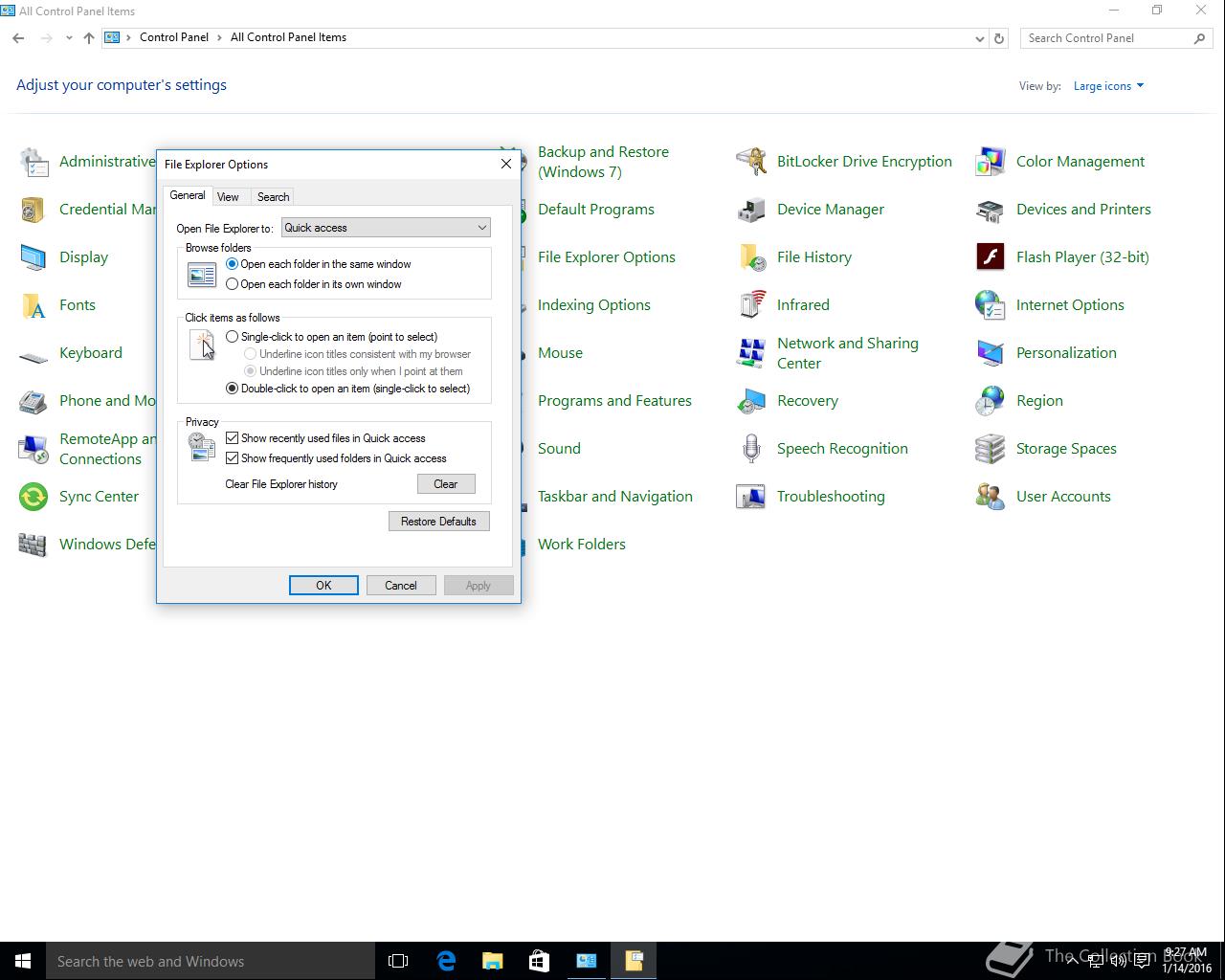Open the Fonts folder icon
This screenshot has height=980, width=1225.
pyautogui.click(x=33, y=305)
